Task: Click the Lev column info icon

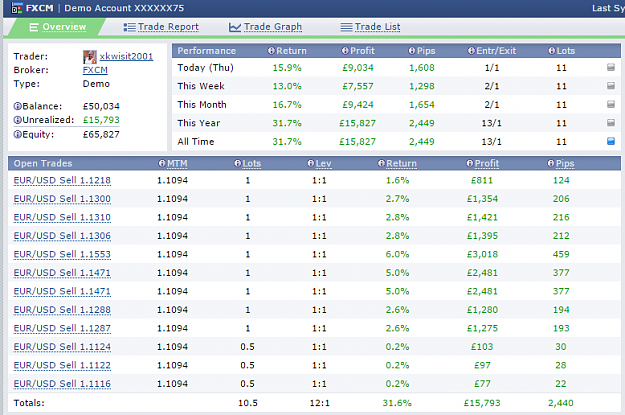Action: (311, 163)
